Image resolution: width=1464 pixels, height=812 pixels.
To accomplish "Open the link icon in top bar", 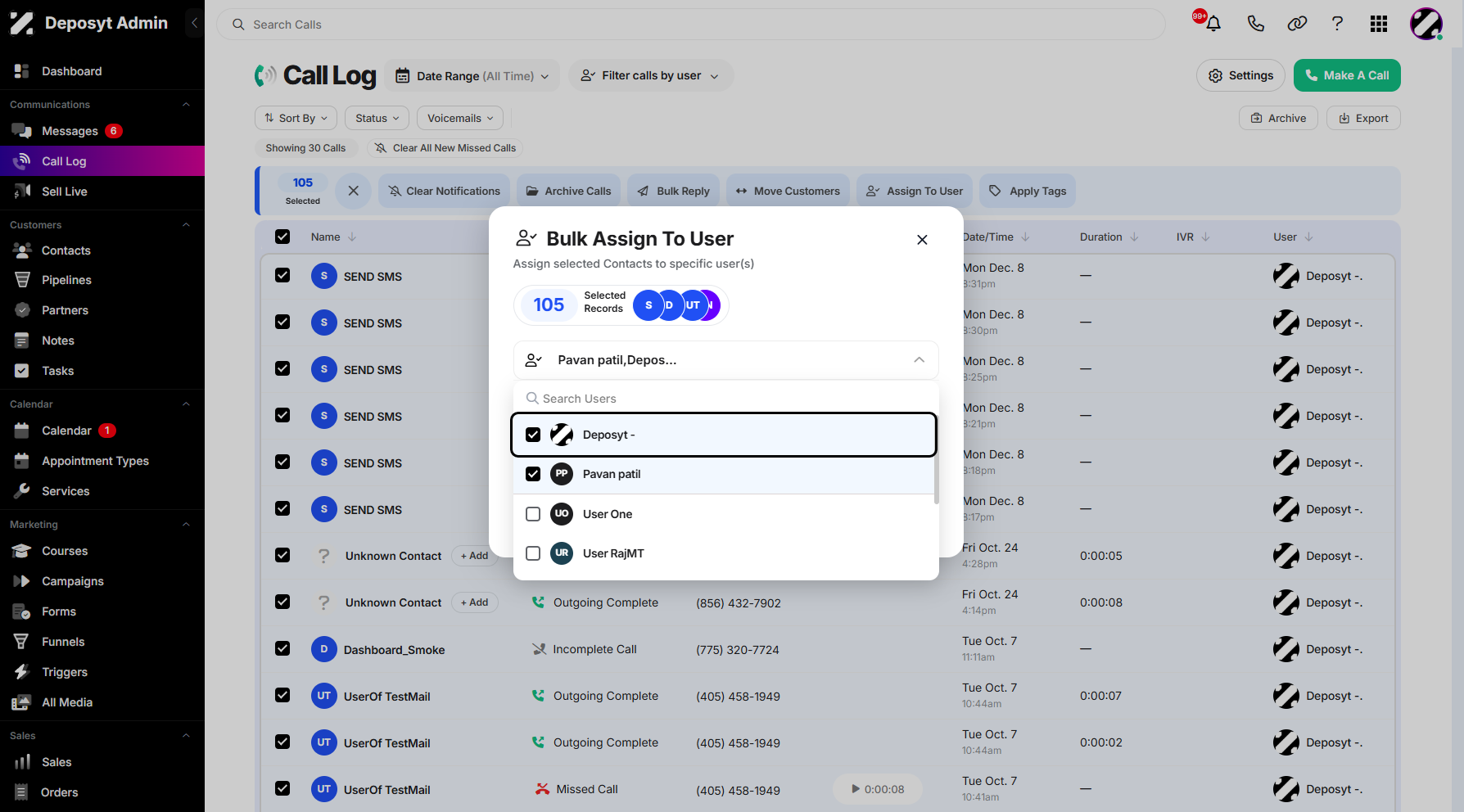I will click(x=1297, y=24).
